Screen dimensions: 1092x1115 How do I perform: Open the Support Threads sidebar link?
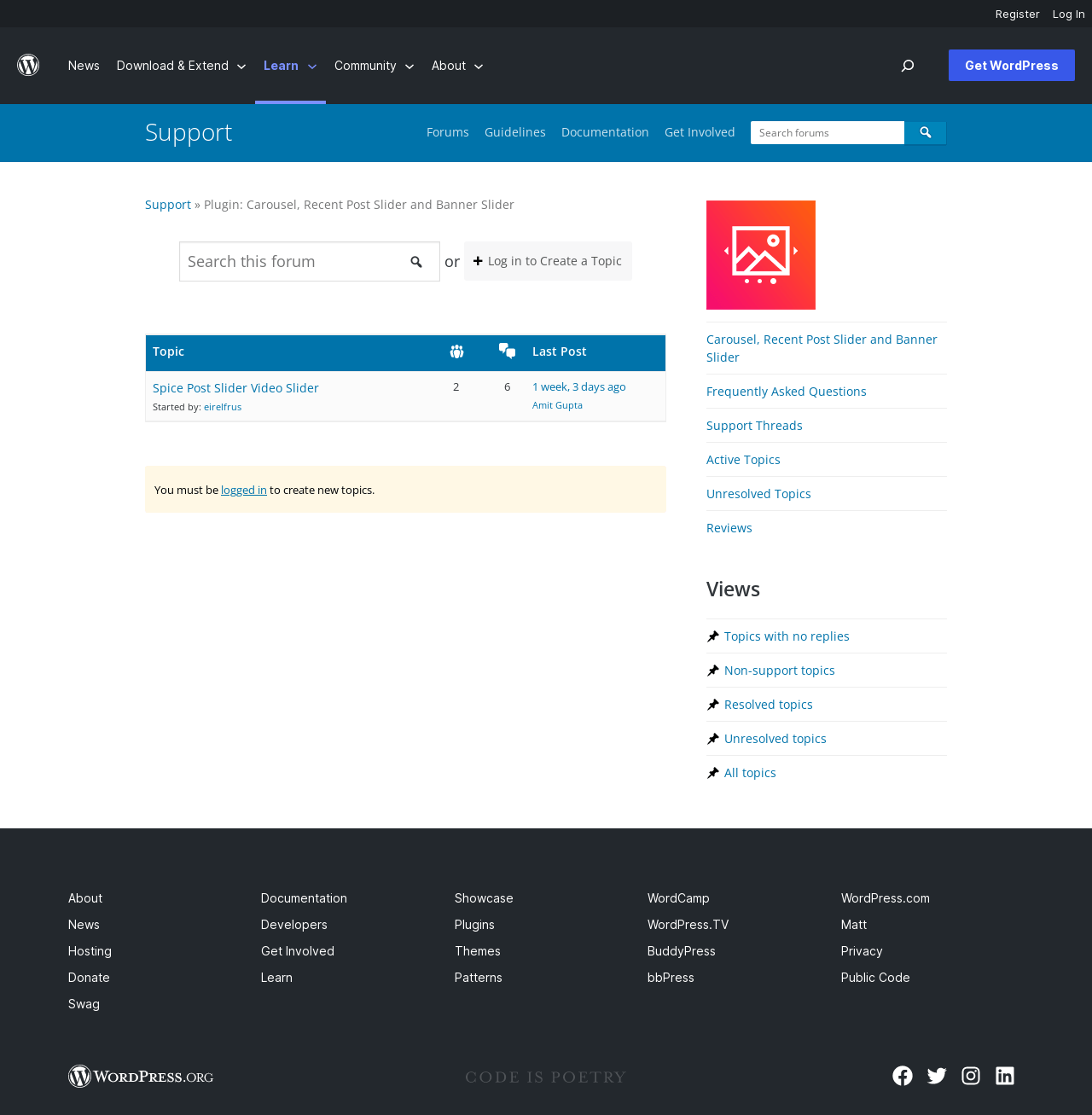tap(754, 426)
